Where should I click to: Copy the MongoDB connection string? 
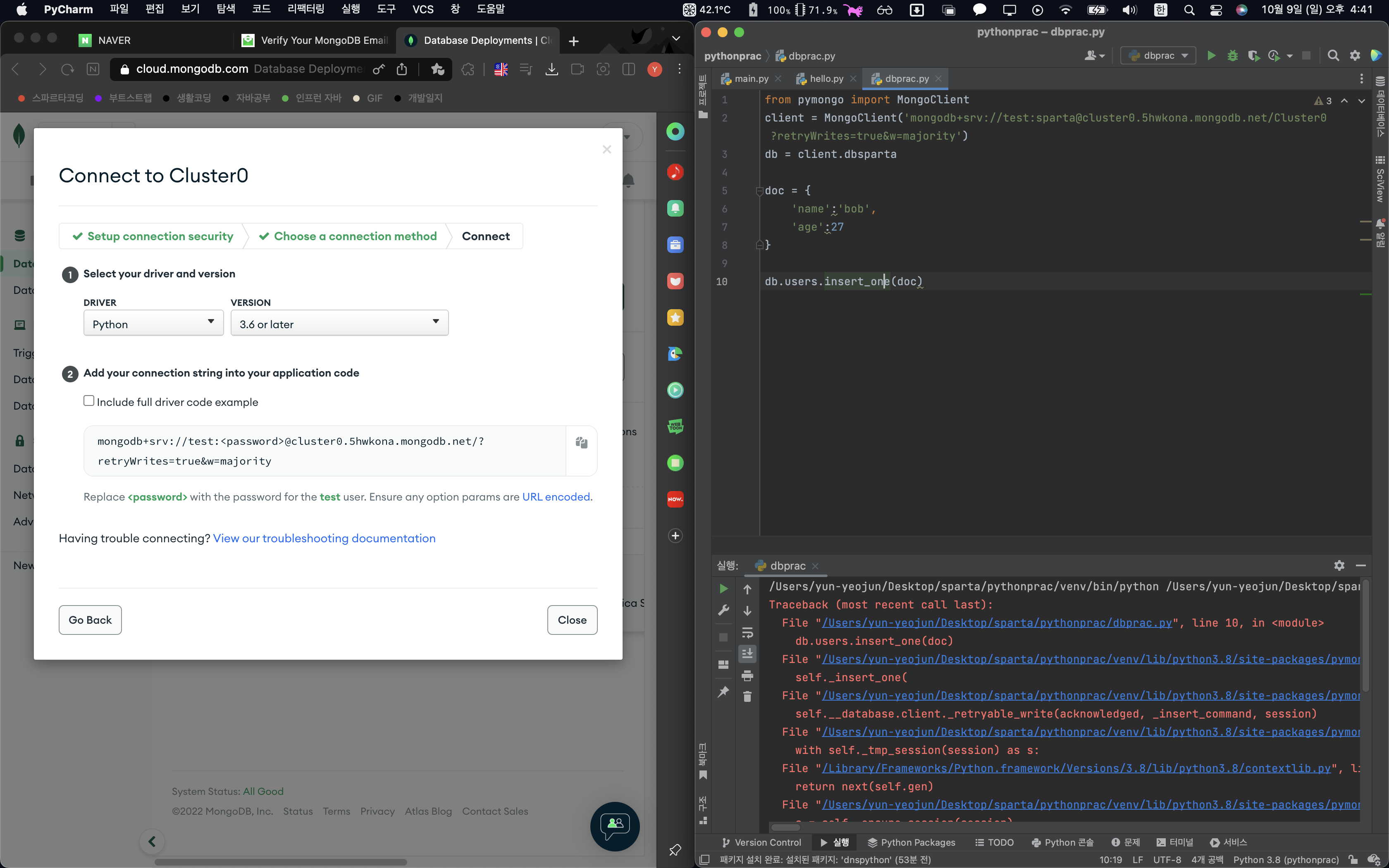click(x=581, y=442)
